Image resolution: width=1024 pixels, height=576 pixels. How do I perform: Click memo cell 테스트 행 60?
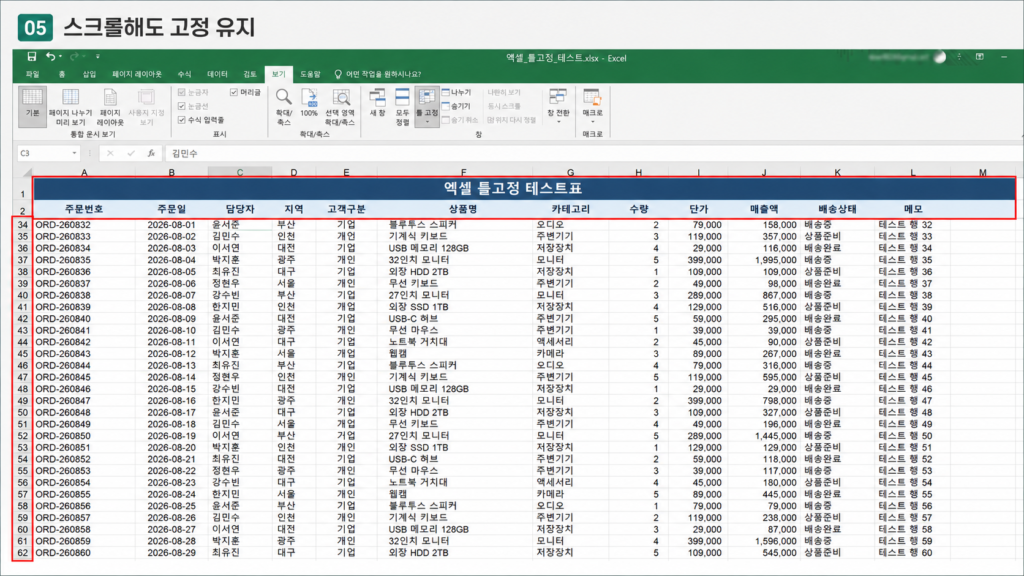pyautogui.click(x=912, y=552)
